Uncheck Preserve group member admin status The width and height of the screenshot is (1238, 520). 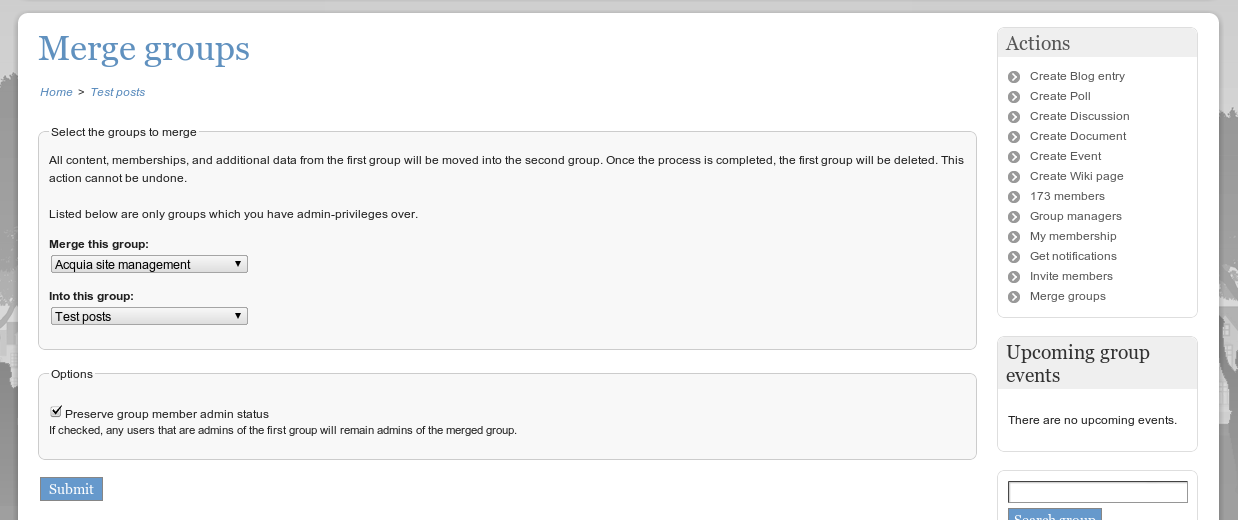[56, 411]
